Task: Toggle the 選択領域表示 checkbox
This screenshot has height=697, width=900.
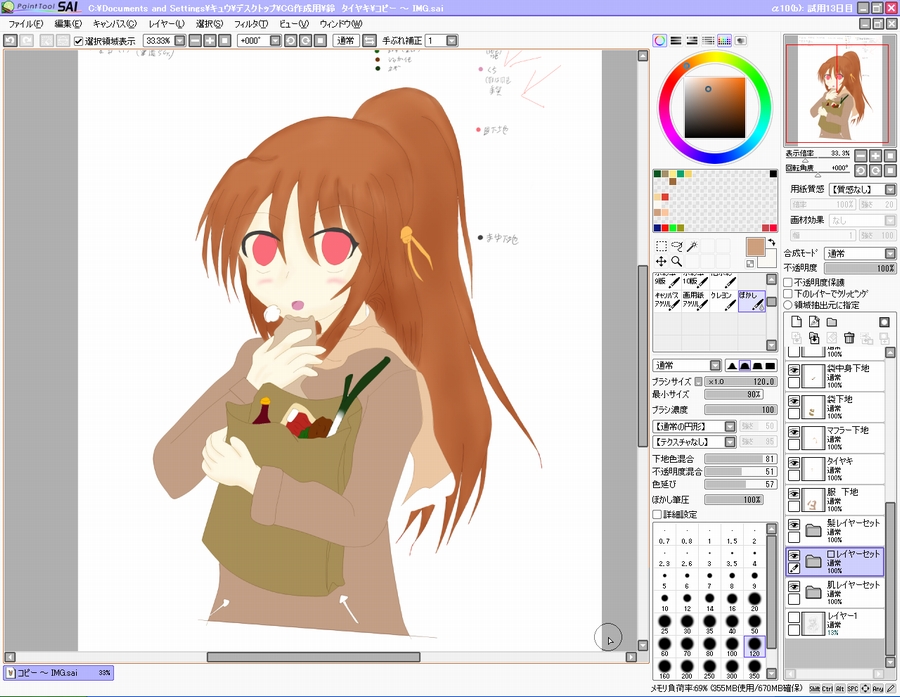Action: click(79, 41)
